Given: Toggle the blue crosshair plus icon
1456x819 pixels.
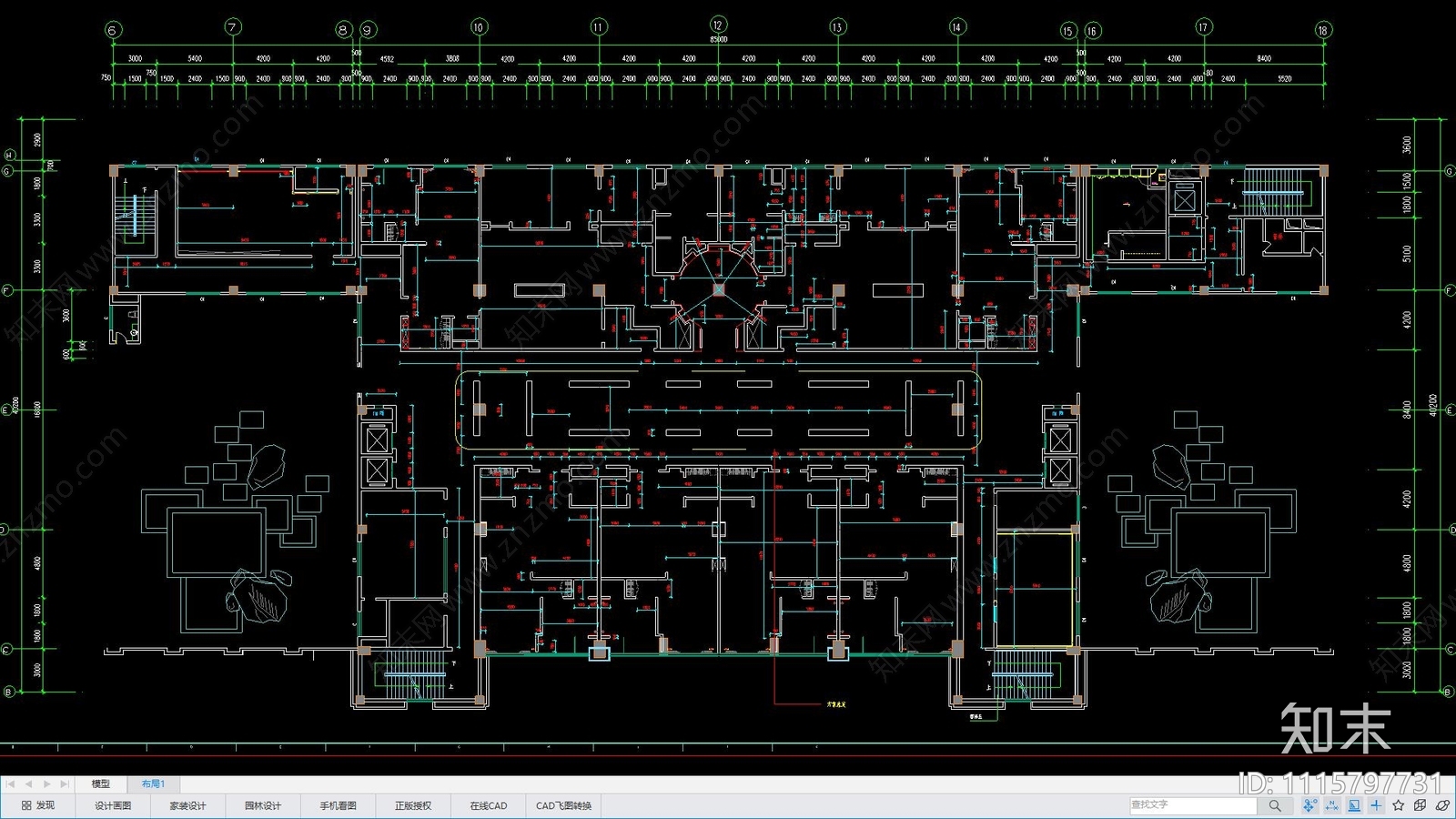Looking at the screenshot, I should pos(1376,805).
